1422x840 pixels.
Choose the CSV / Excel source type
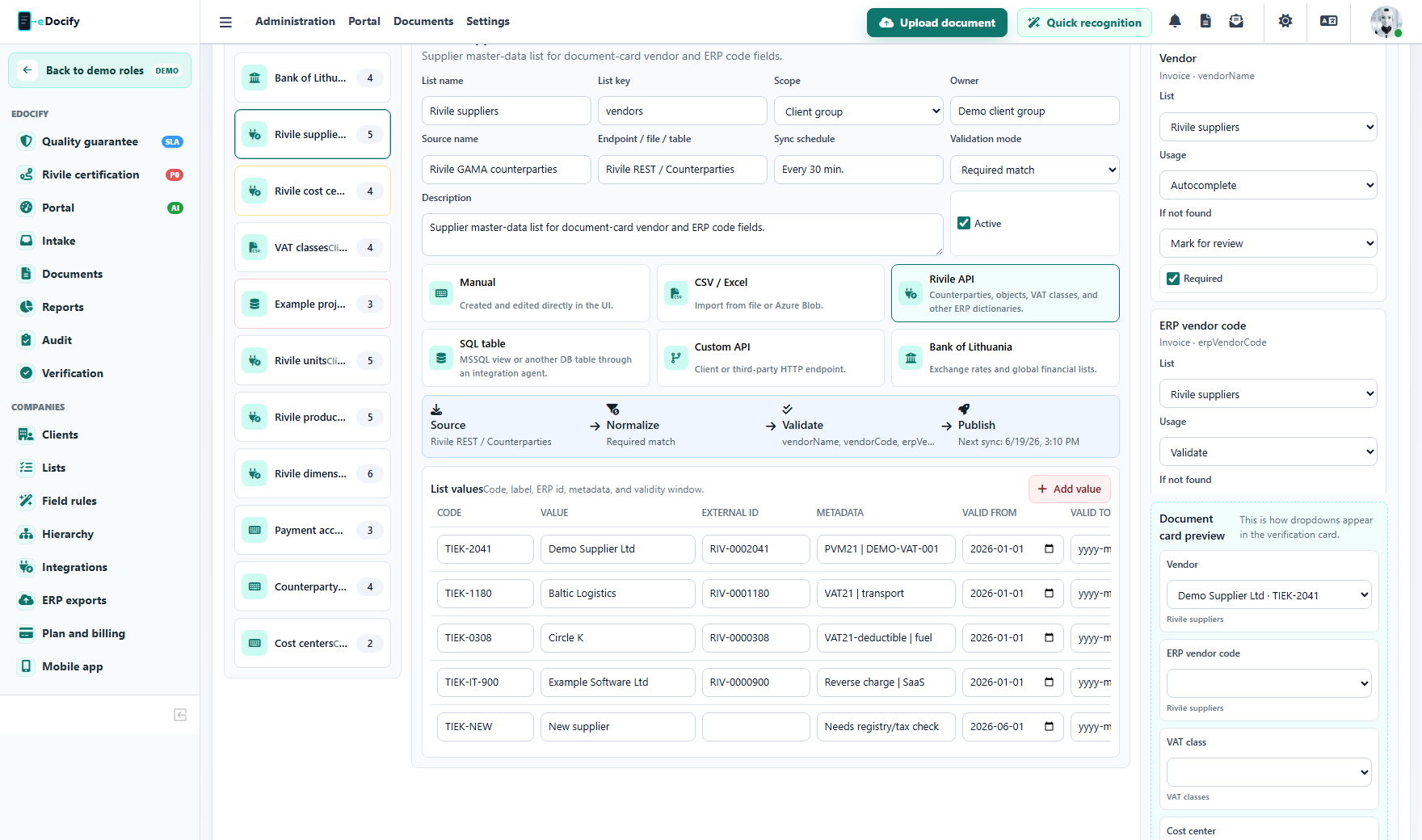click(x=771, y=293)
